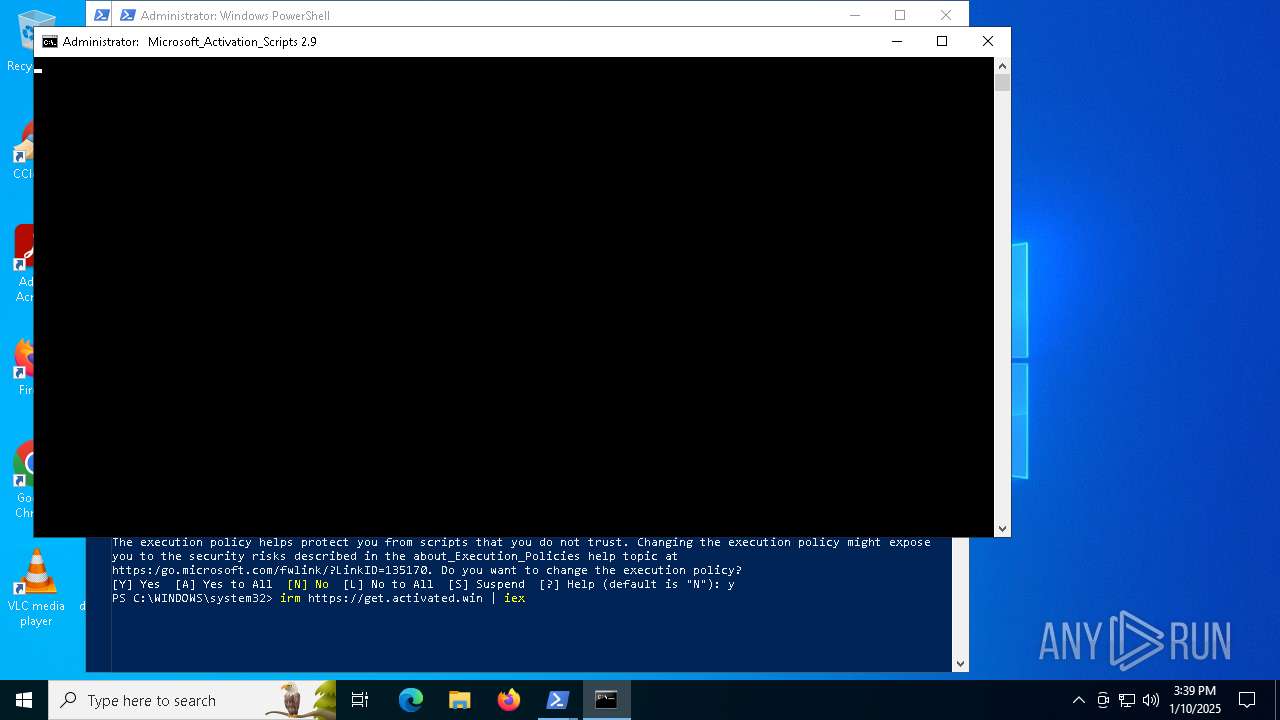Show hidden system tray icons

[x=1078, y=700]
